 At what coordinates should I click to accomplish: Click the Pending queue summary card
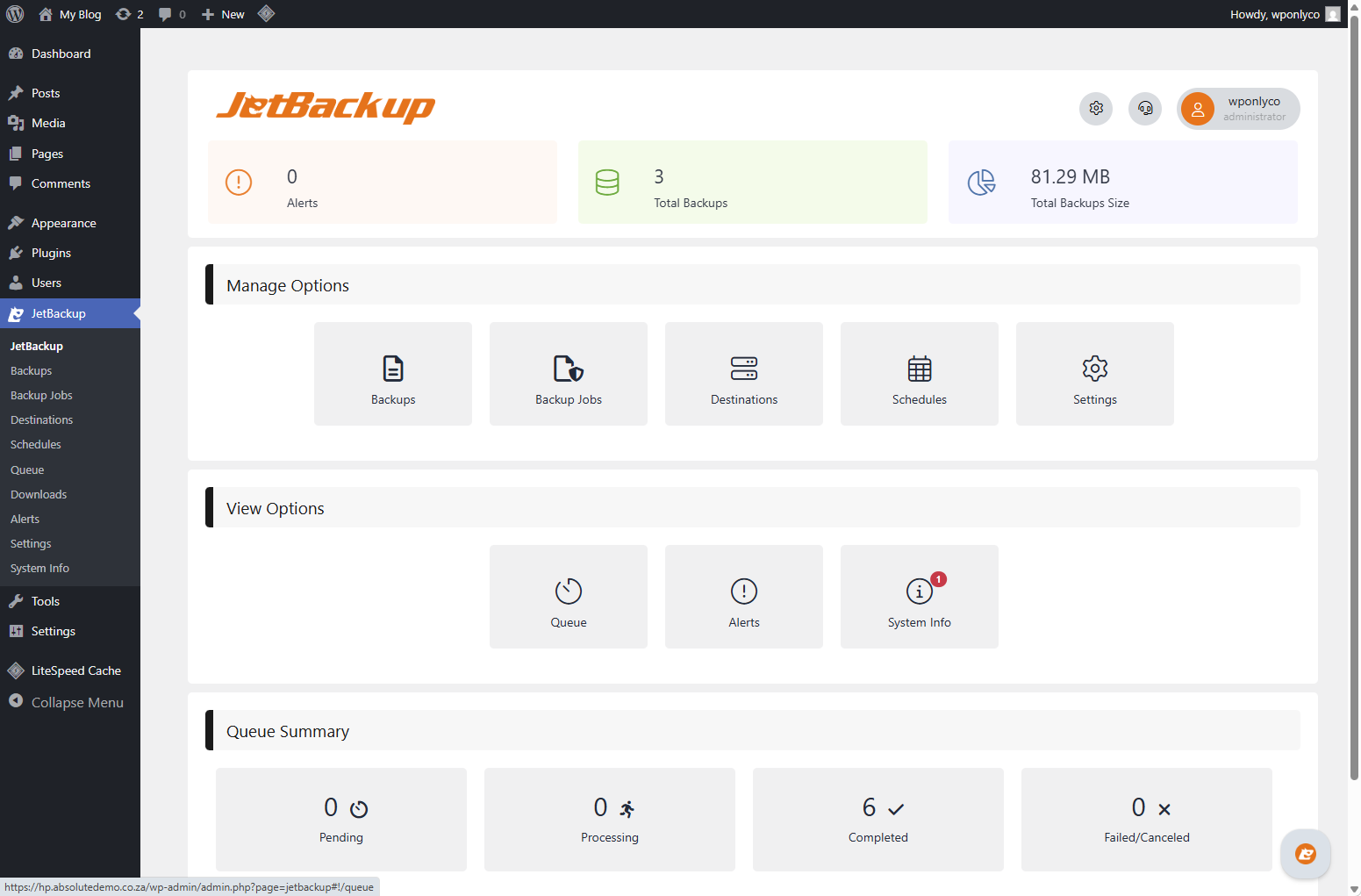(341, 820)
